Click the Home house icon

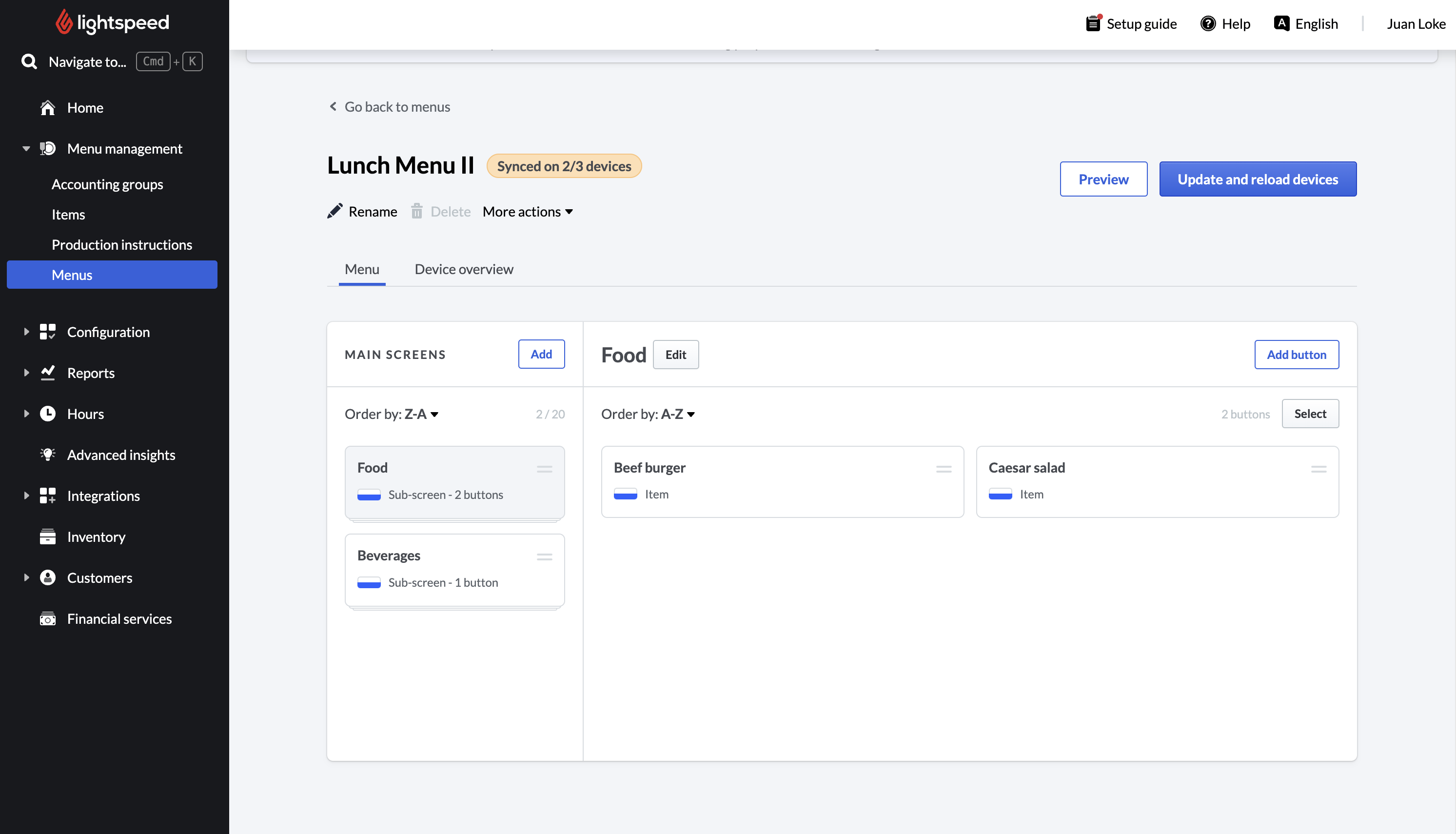(47, 108)
